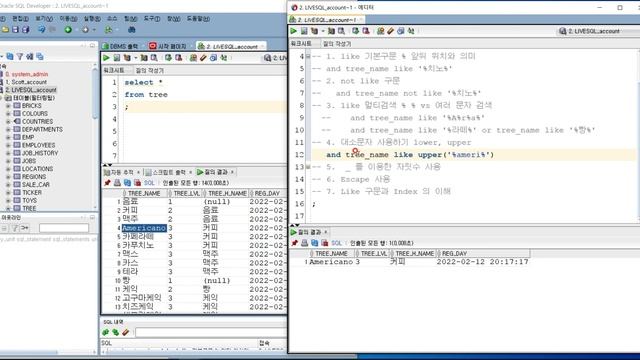Sort by TREE_NAME column header in left result
The image size is (640, 360).
coord(144,193)
